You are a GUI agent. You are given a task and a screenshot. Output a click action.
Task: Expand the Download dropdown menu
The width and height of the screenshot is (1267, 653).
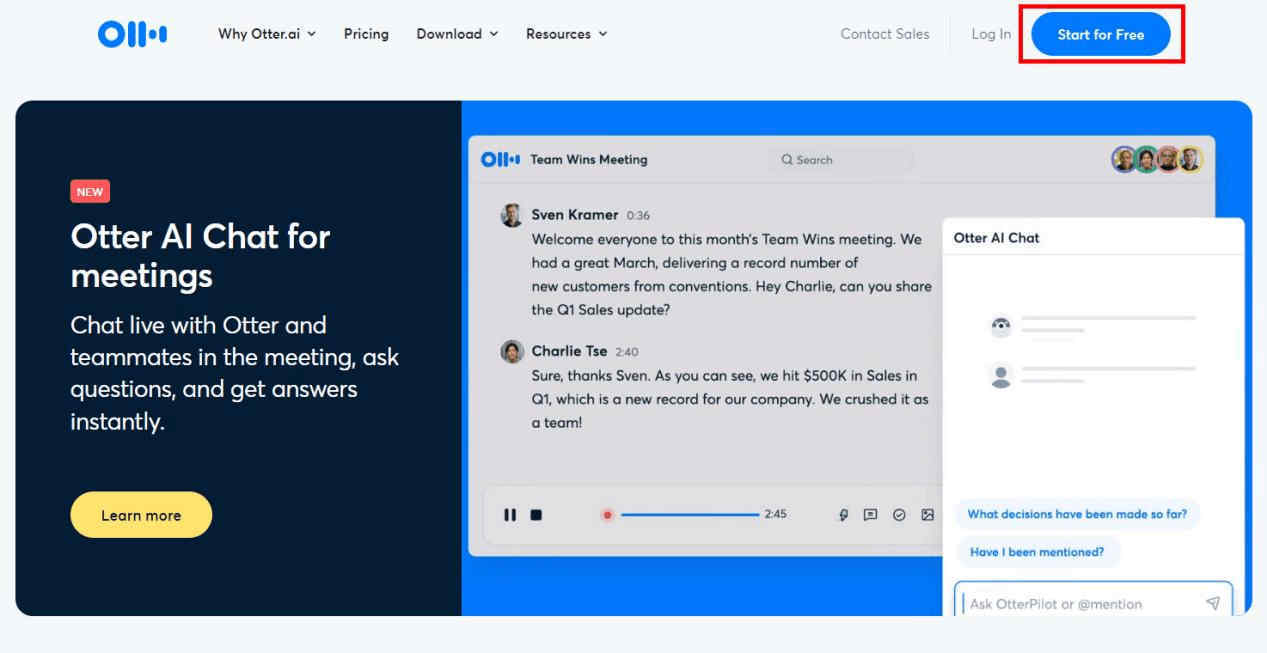(x=457, y=34)
